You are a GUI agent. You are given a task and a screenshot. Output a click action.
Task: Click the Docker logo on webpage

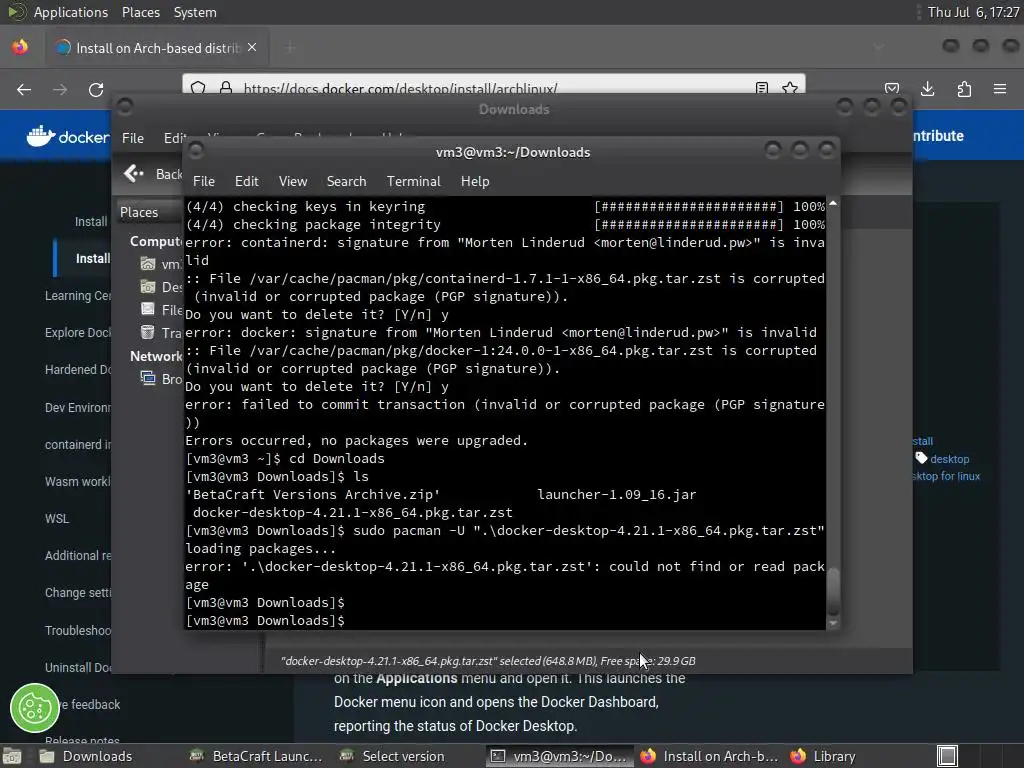tap(68, 136)
